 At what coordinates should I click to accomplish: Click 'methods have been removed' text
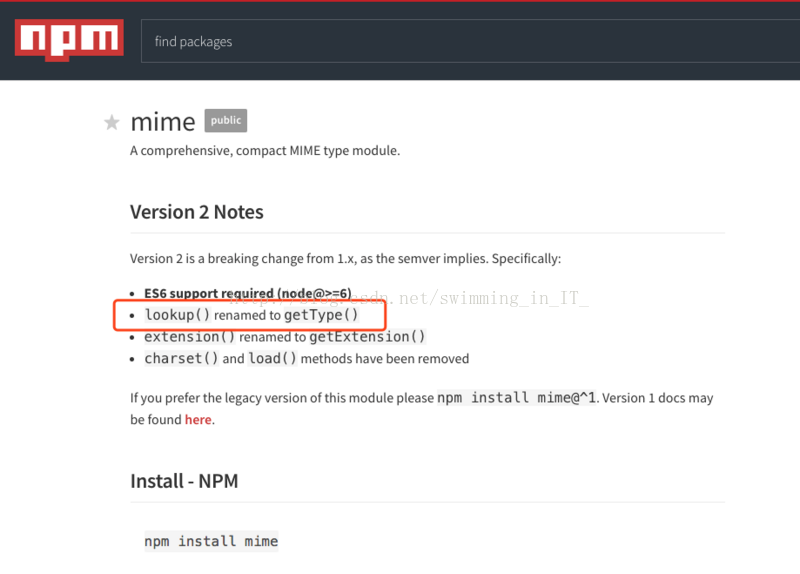[384, 358]
